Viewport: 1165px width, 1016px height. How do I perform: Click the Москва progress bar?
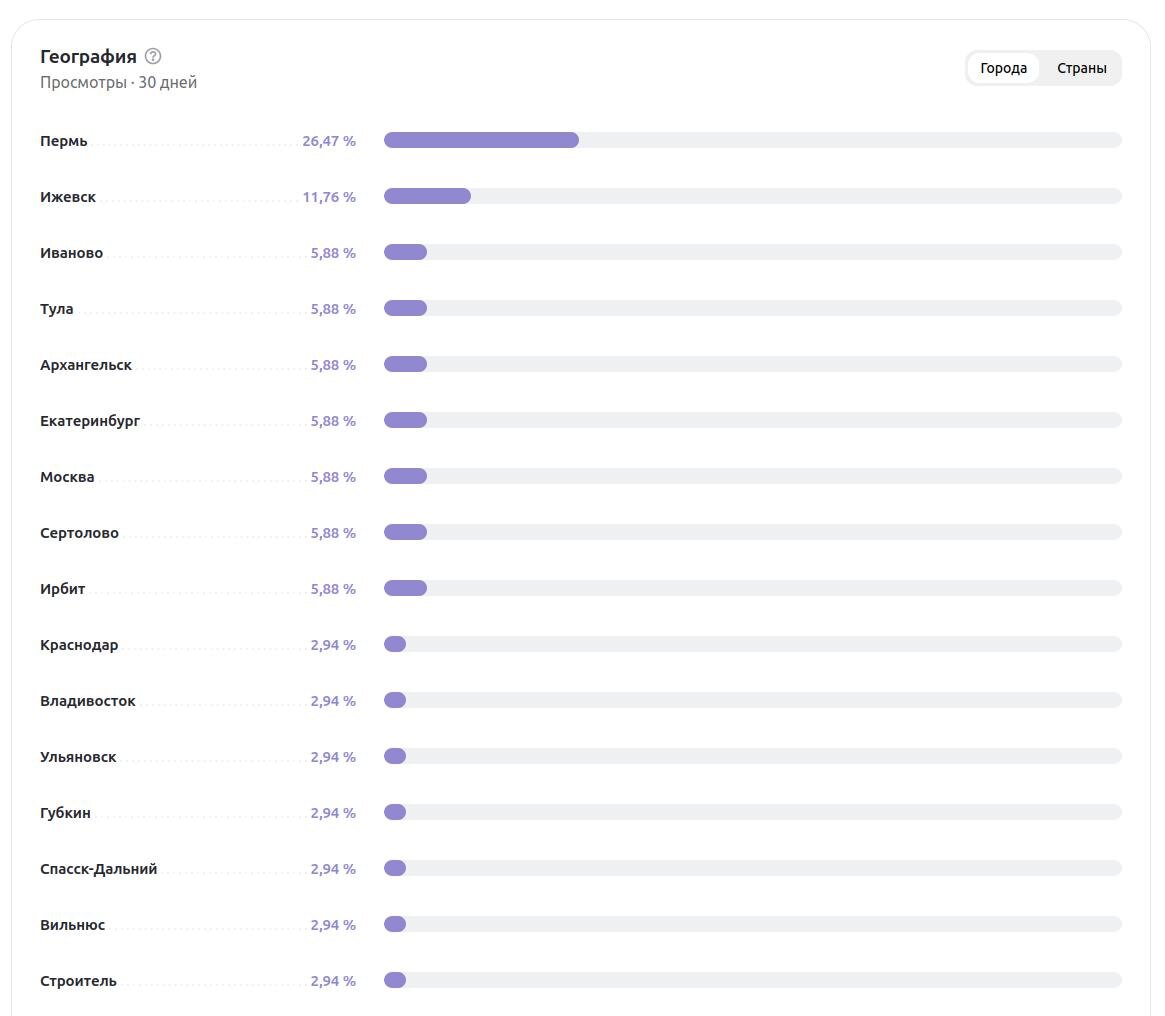[x=753, y=476]
